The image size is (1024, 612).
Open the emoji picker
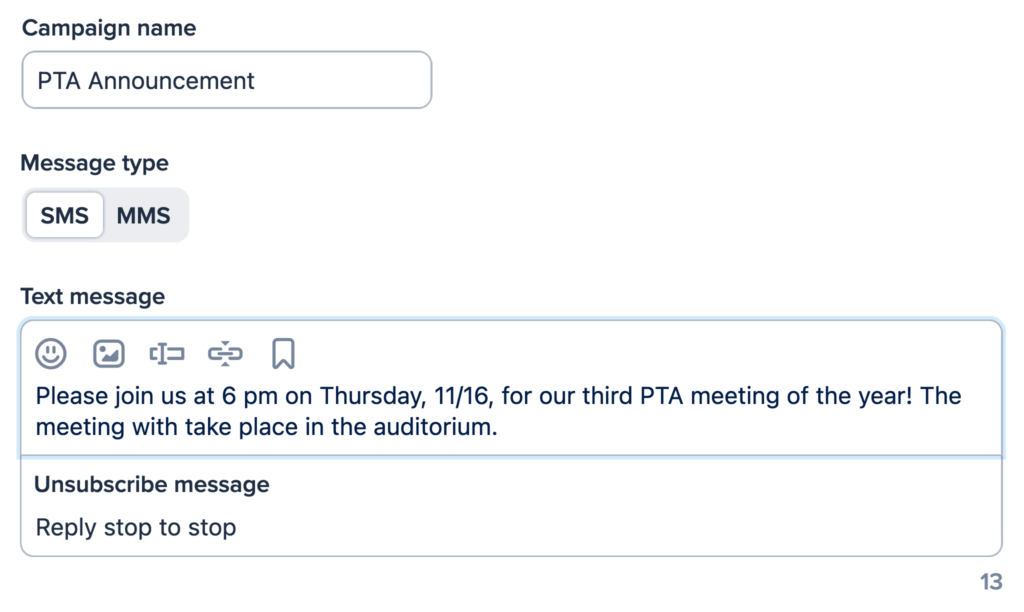click(x=51, y=353)
